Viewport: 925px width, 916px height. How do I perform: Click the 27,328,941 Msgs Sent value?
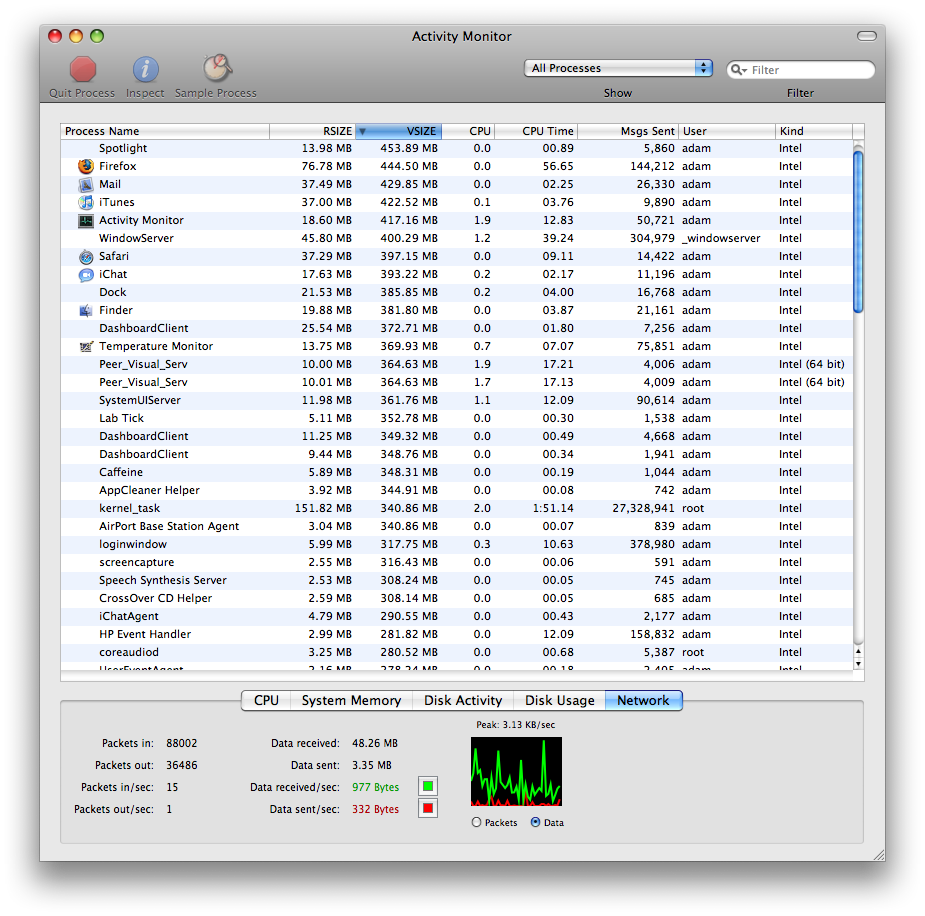tap(643, 508)
